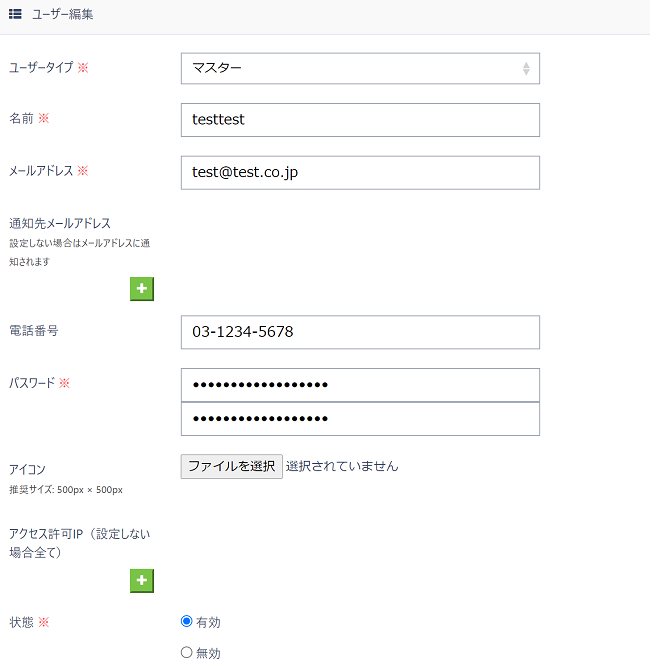Click the list icon beside ユーザー編集

(15, 14)
